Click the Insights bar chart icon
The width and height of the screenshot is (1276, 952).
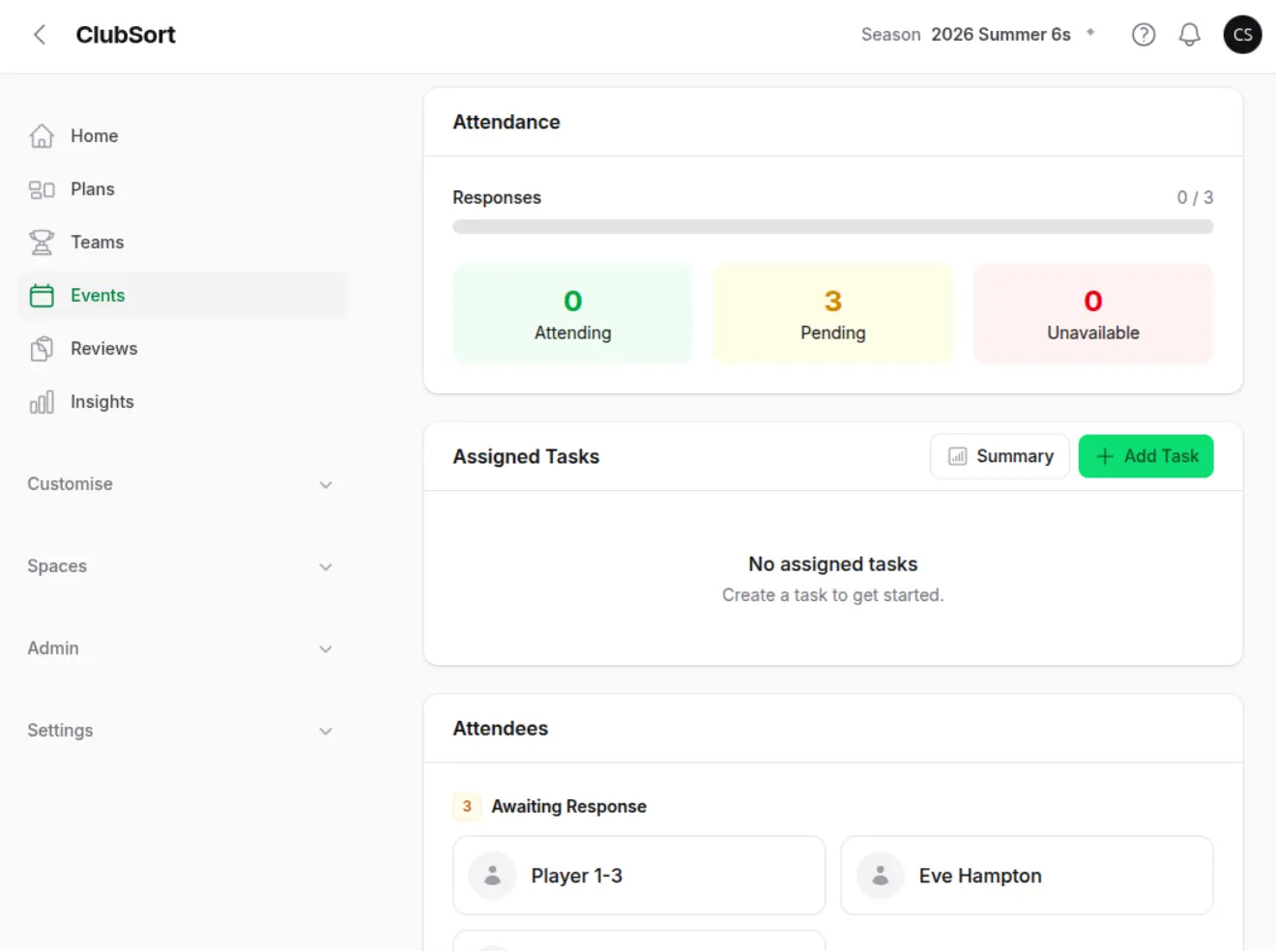pos(42,402)
